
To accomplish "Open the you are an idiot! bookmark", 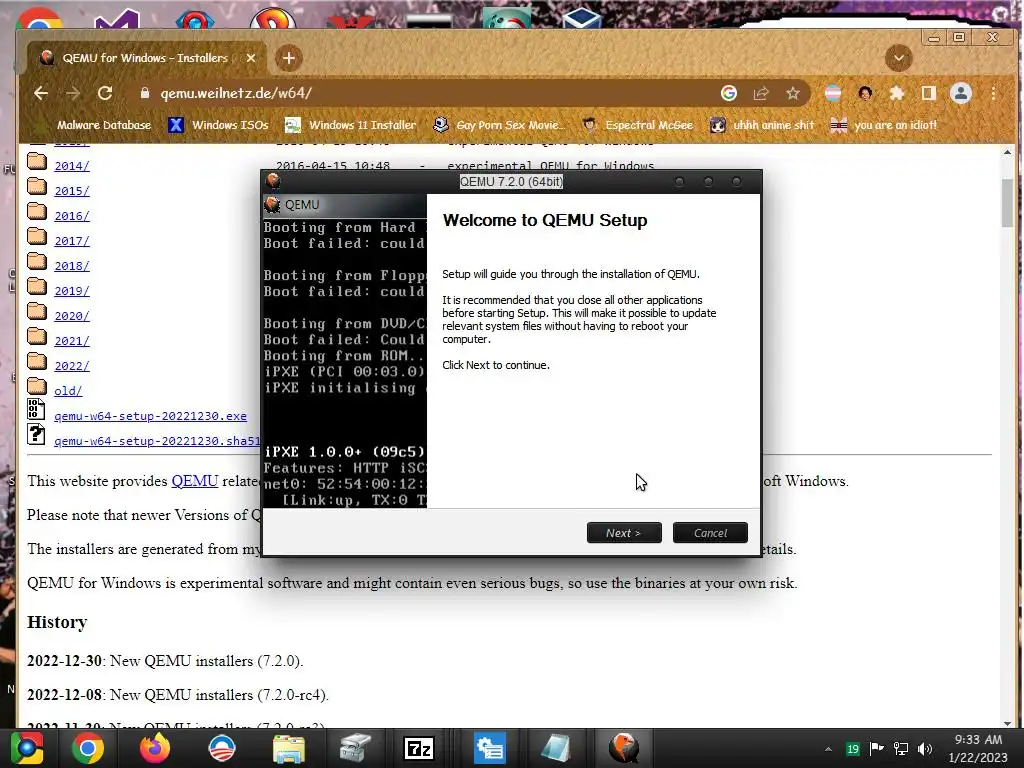I will pos(884,125).
